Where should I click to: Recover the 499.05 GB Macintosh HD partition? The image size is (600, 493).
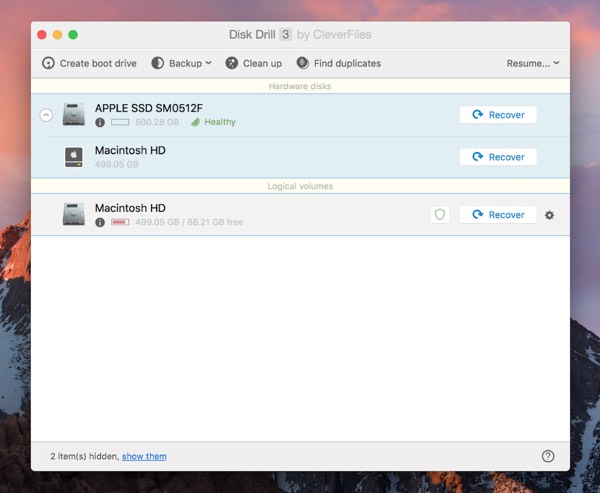pos(498,157)
